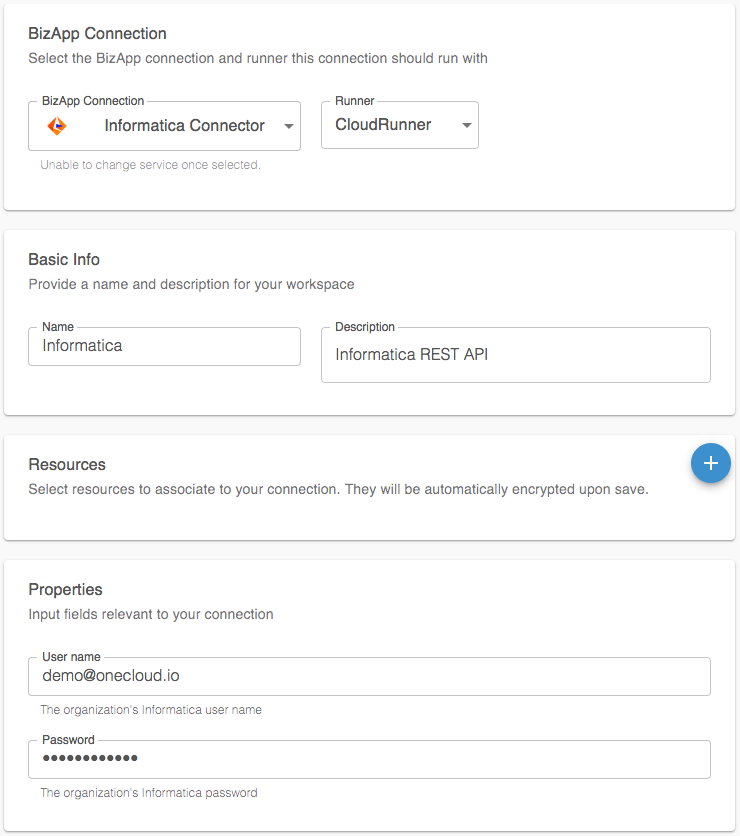This screenshot has height=836, width=740.
Task: Click the Resources section title
Action: pos(67,464)
